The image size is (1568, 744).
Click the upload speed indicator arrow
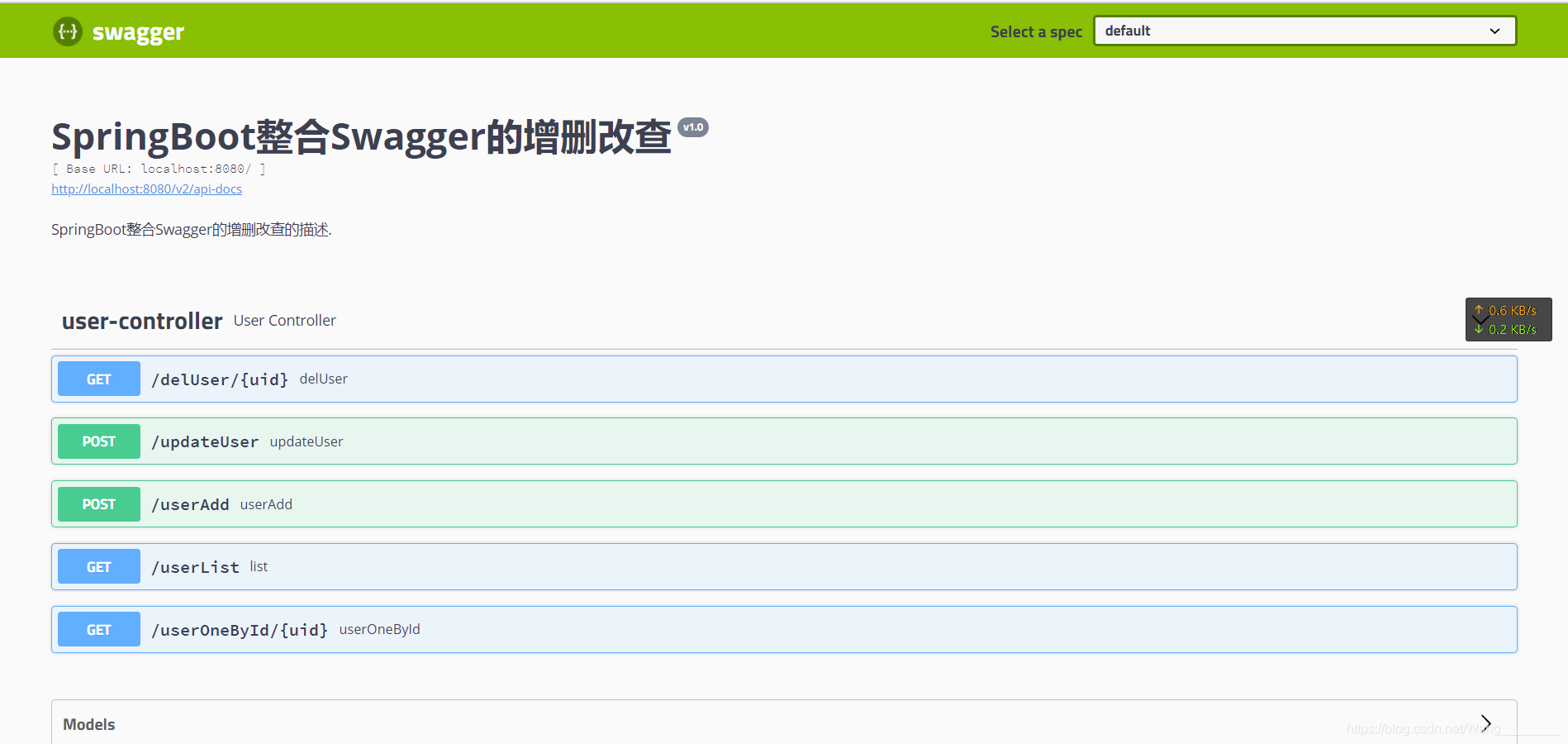[x=1479, y=312]
